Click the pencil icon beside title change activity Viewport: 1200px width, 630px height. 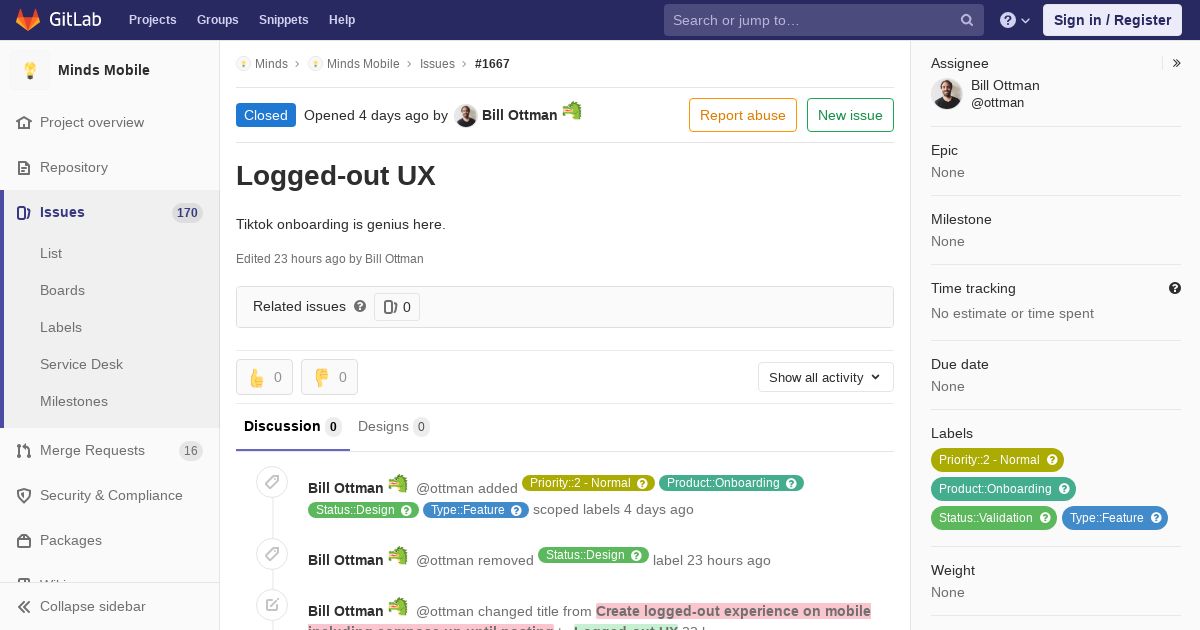pyautogui.click(x=272, y=605)
